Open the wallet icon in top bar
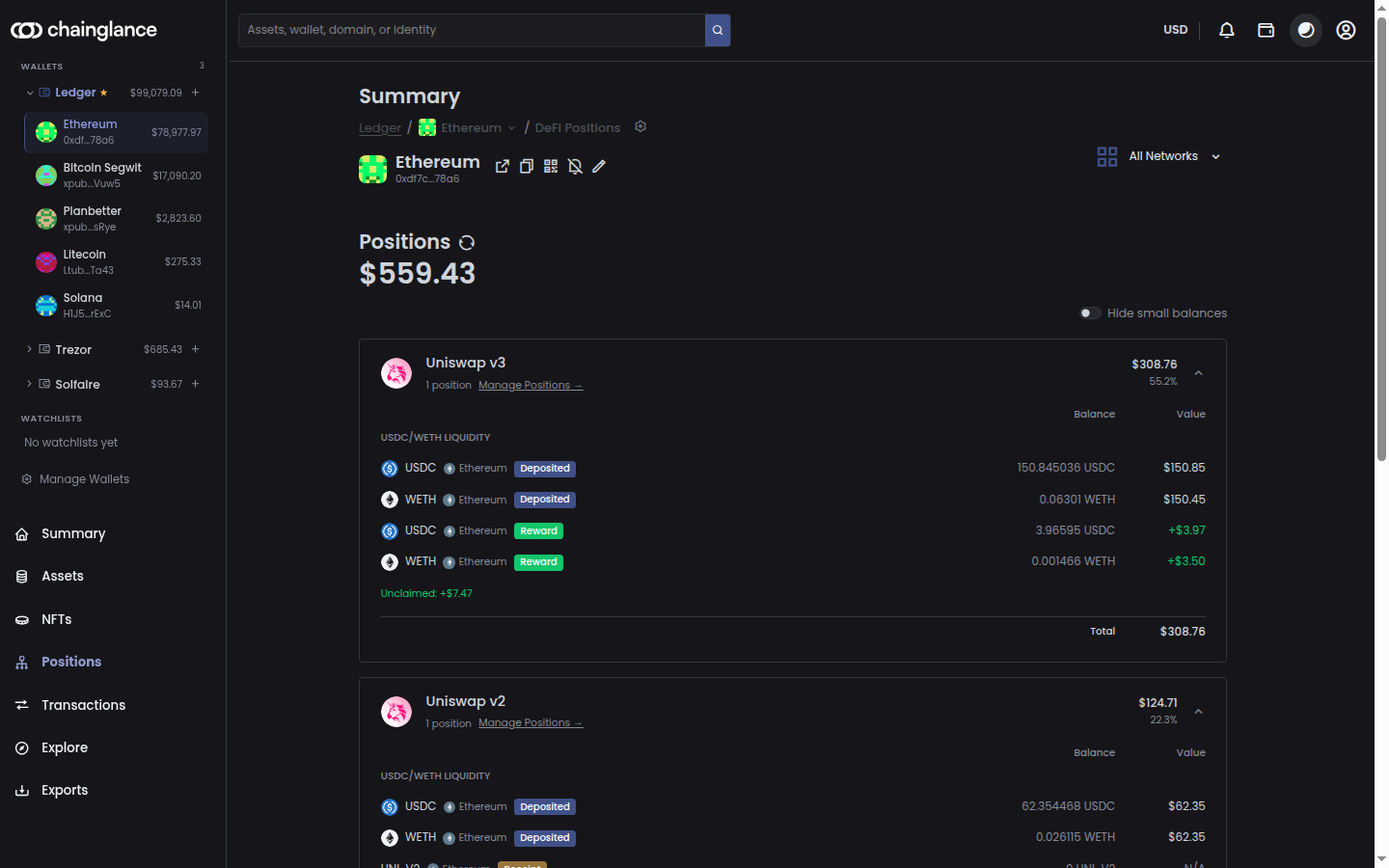The height and width of the screenshot is (868, 1389). [1266, 30]
